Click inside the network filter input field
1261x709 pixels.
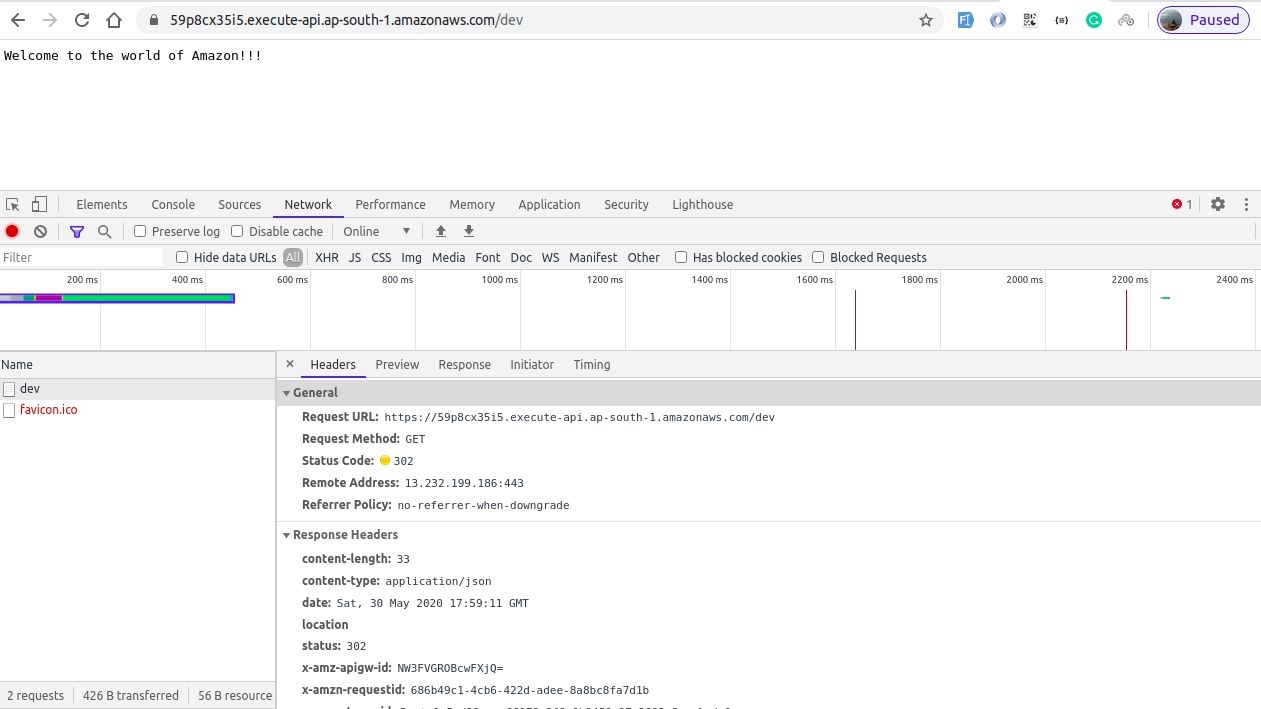(x=80, y=257)
